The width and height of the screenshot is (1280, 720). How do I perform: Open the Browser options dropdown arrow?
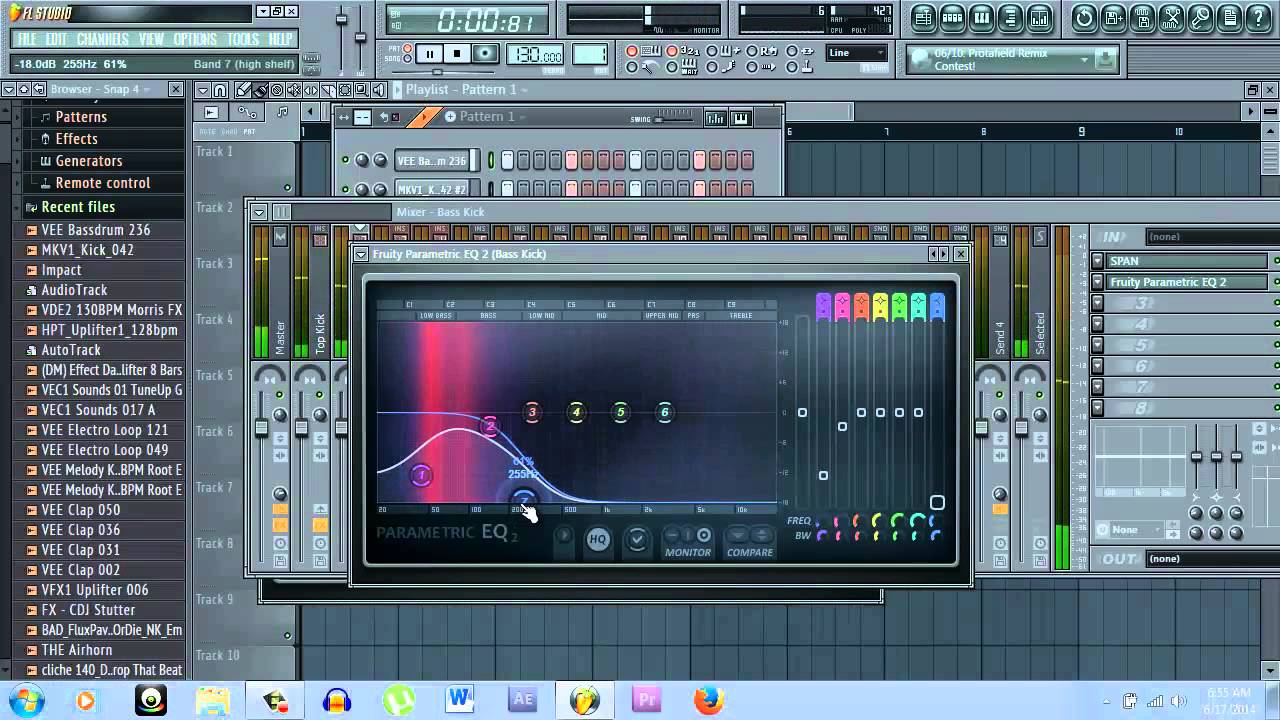tap(9, 89)
